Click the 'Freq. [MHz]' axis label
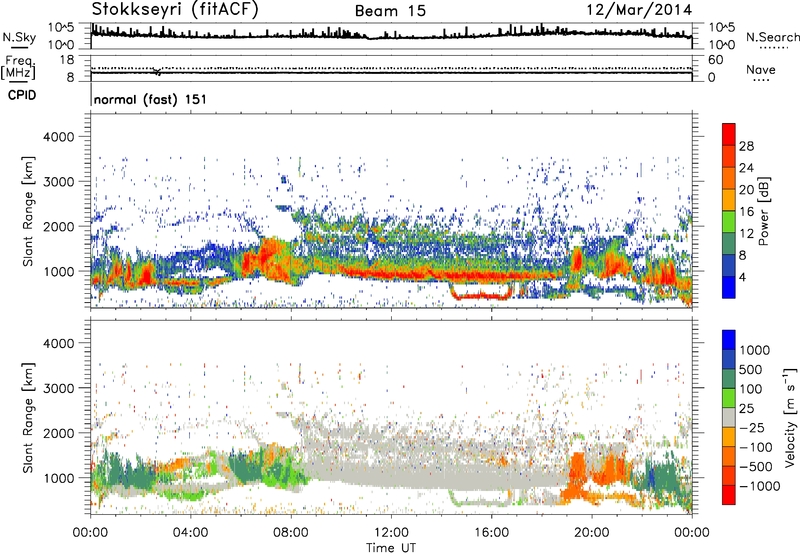 pos(18,68)
